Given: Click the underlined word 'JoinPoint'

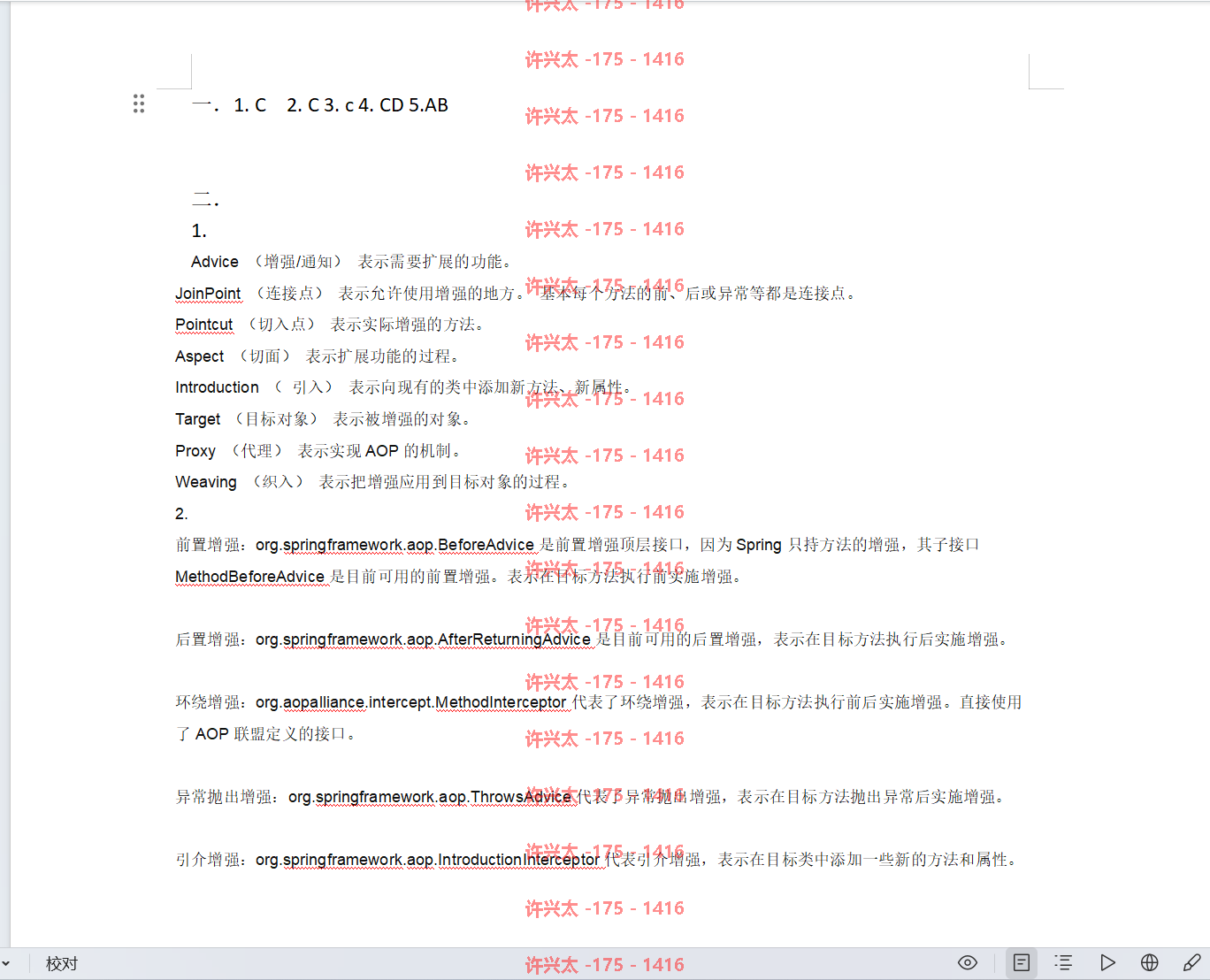Looking at the screenshot, I should (x=208, y=294).
